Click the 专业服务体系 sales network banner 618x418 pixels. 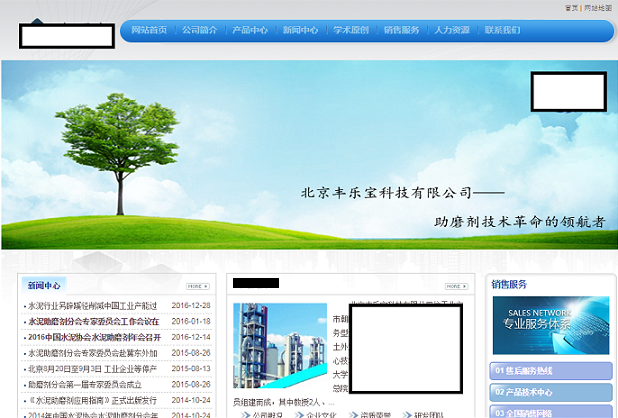point(550,325)
